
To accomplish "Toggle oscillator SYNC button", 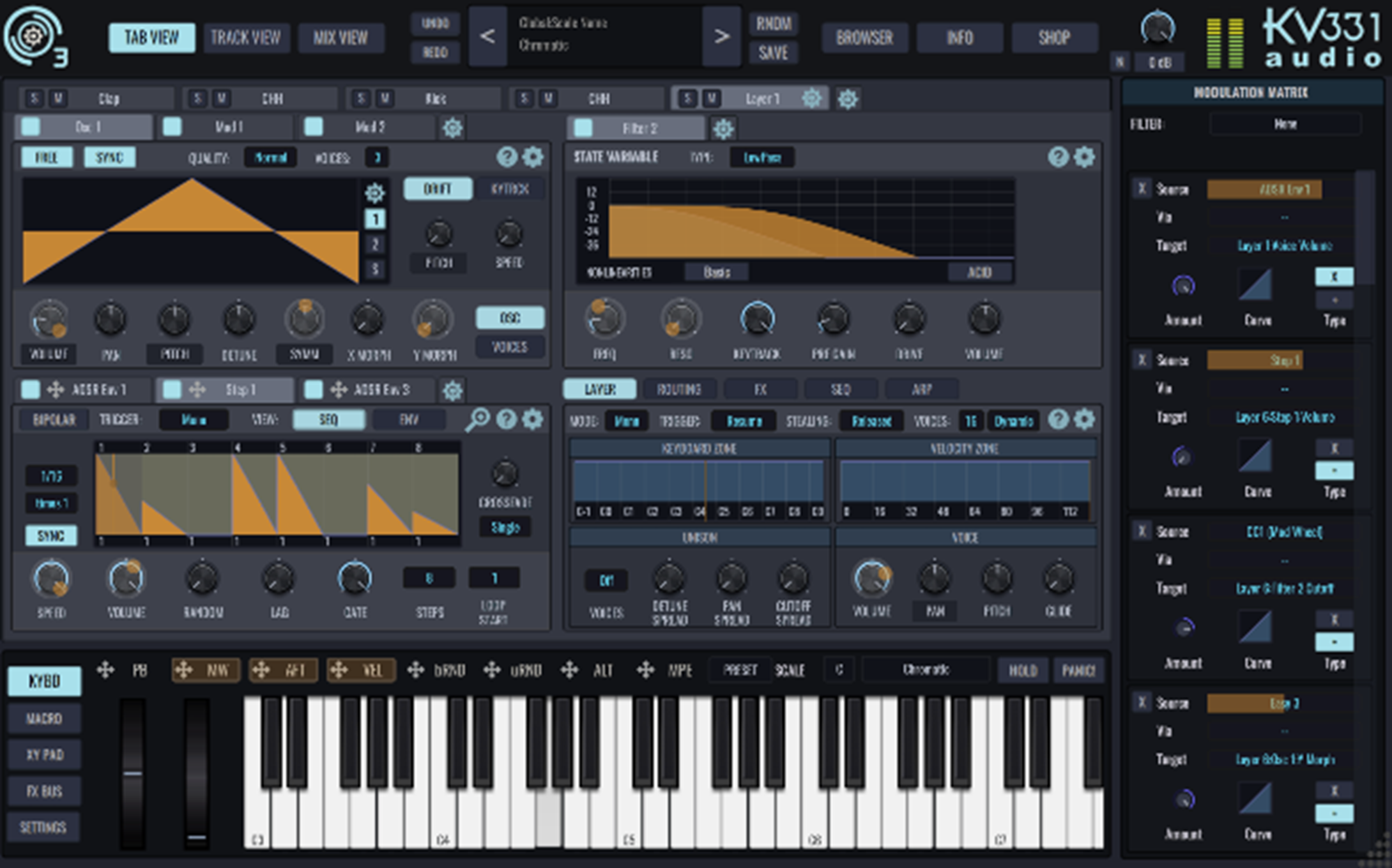I will 109,157.
